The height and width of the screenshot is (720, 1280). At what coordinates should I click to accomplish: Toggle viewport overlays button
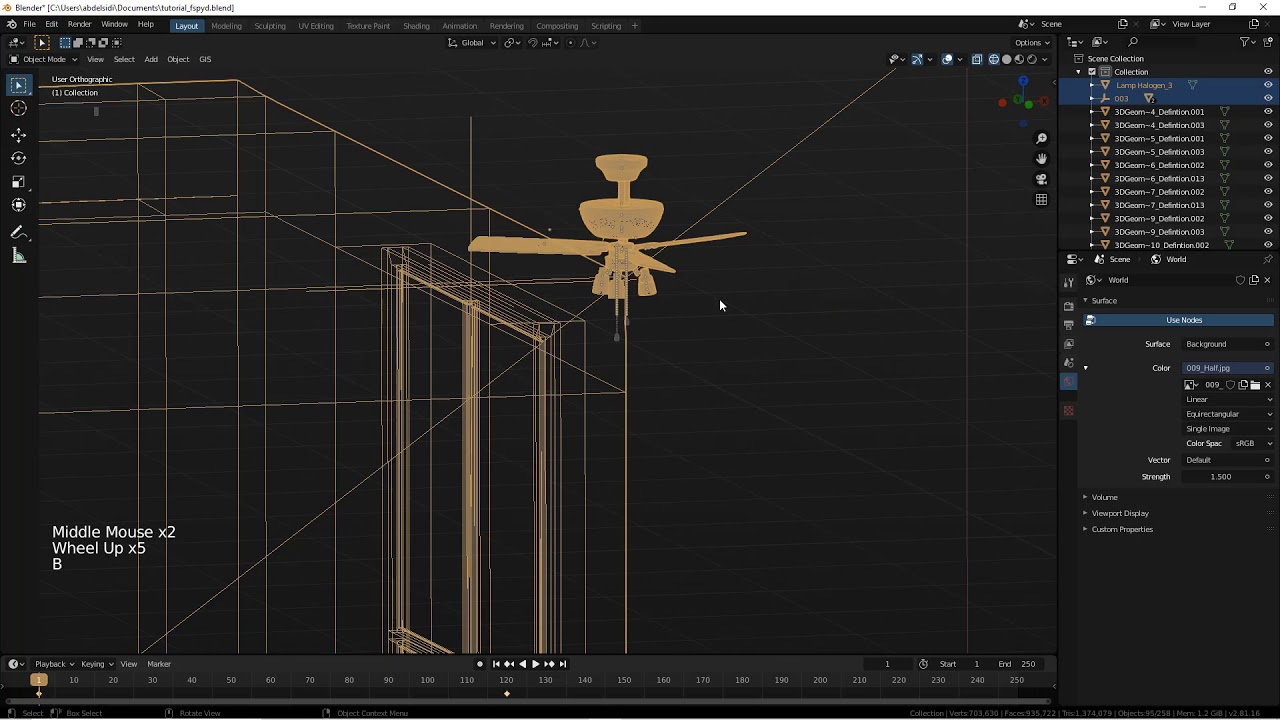pyautogui.click(x=947, y=59)
